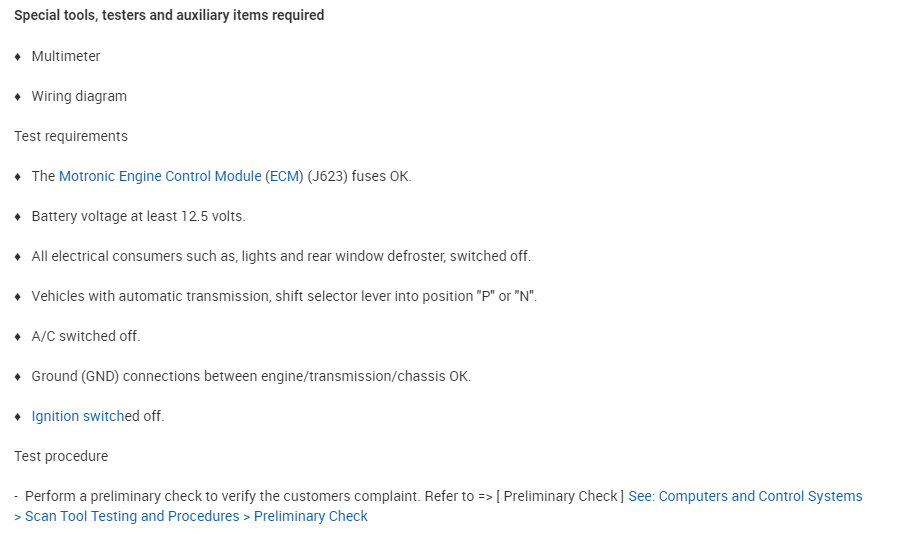The width and height of the screenshot is (906, 534).
Task: Click the A/C switched off item
Action: coord(86,336)
